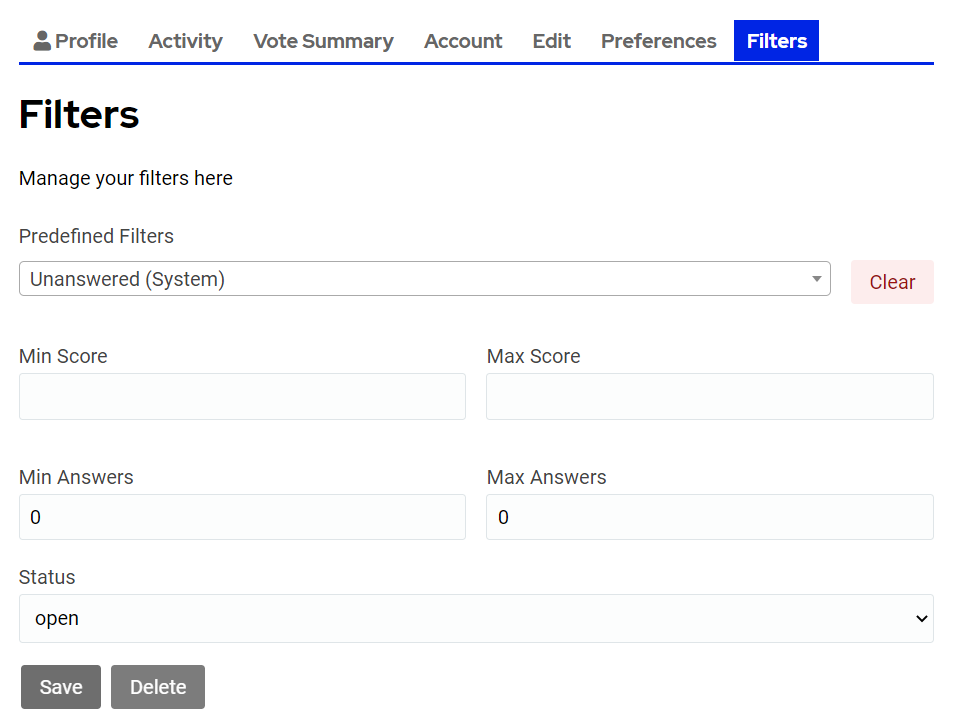Viewport: 960px width, 719px height.
Task: Click into the Max Answers field
Action: click(710, 517)
